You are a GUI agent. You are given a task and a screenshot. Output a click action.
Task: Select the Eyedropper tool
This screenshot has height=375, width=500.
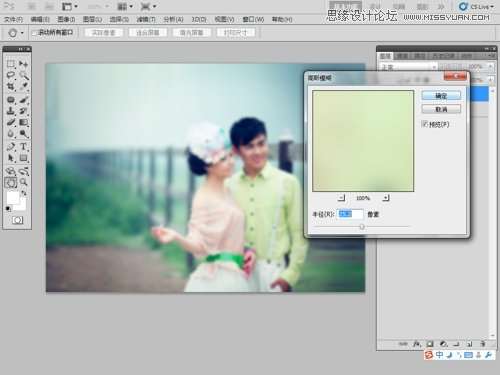(23, 86)
